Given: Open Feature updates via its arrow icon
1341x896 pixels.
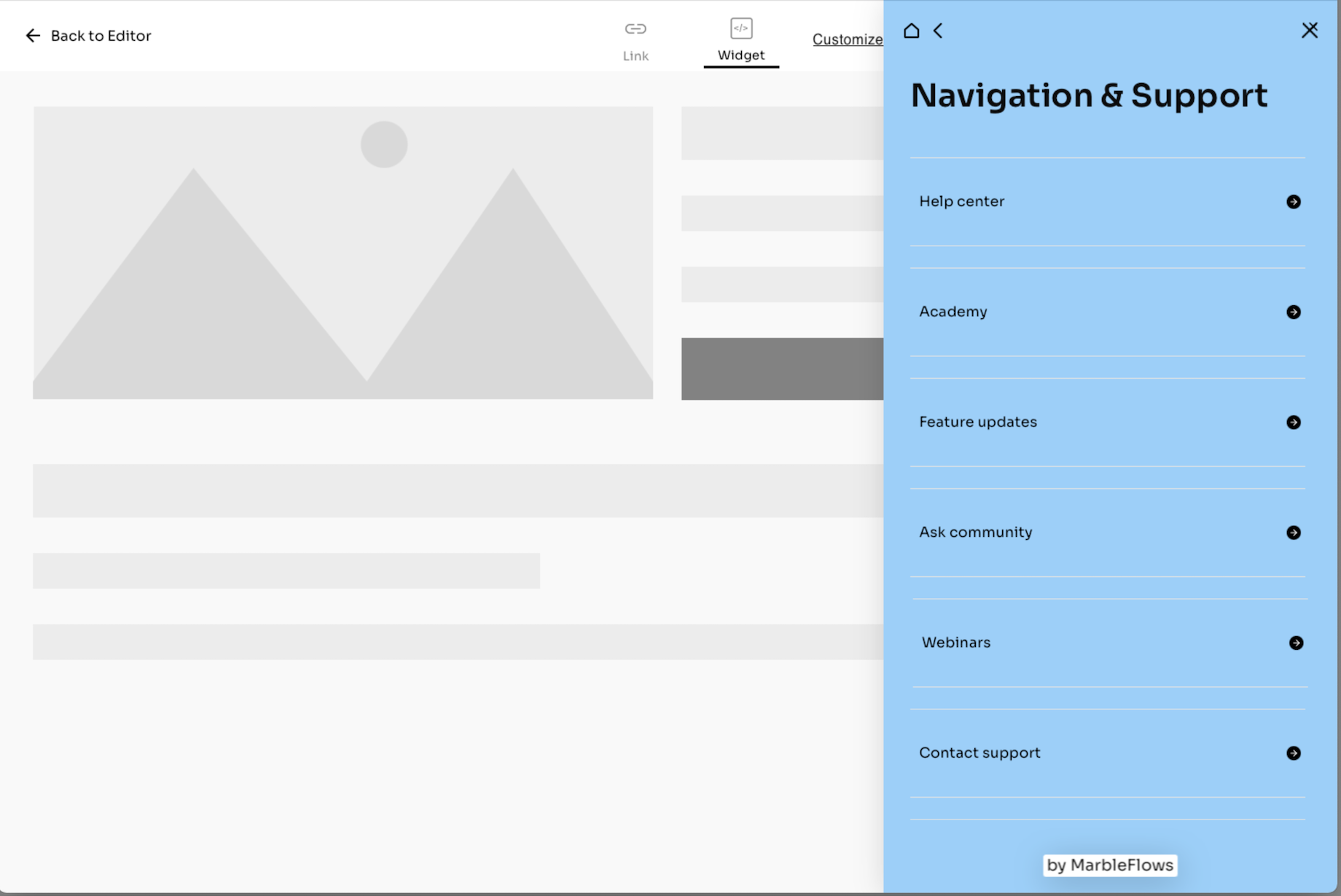Looking at the screenshot, I should pyautogui.click(x=1294, y=422).
